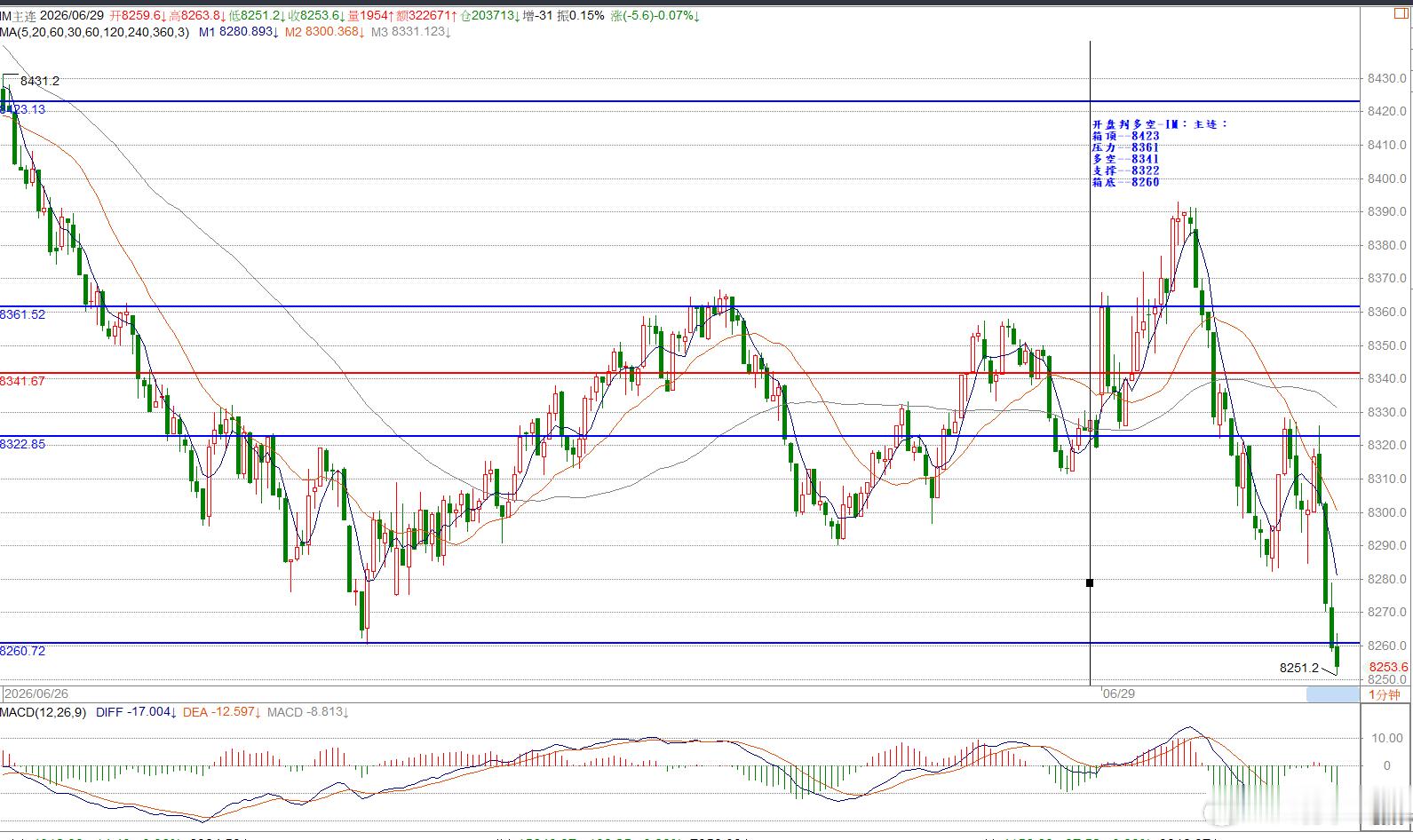Select the 8260.72 box-bottom line label
The image size is (1413, 840).
pyautogui.click(x=22, y=651)
